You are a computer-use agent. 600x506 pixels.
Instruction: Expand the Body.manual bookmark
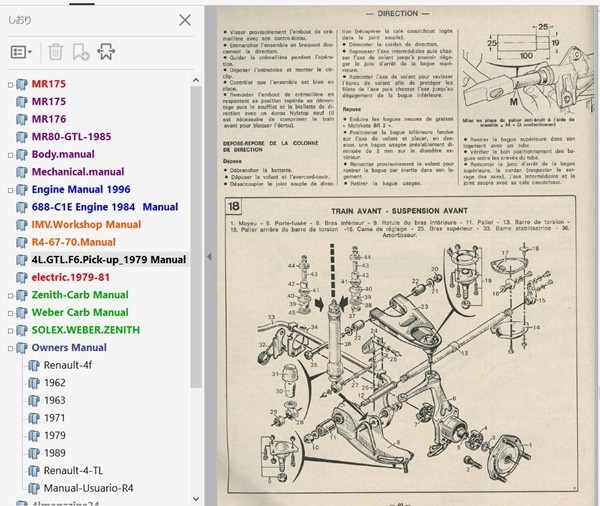(x=10, y=155)
